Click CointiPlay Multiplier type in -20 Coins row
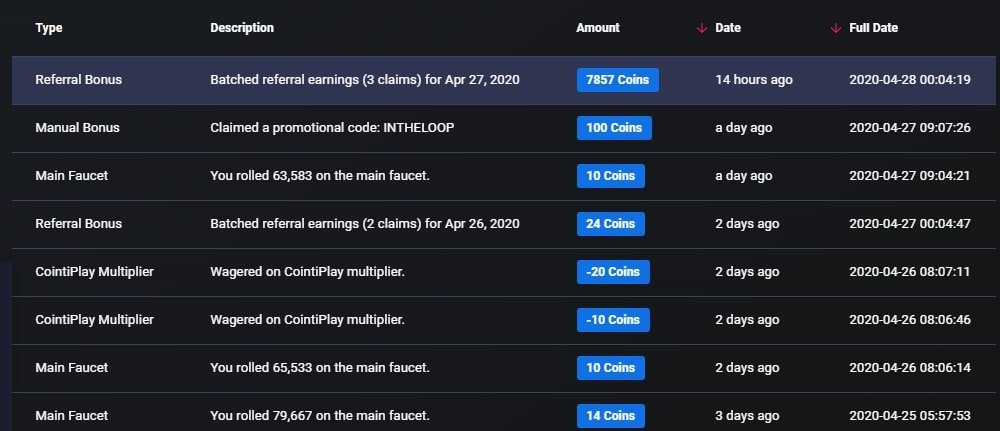1000x431 pixels. coord(94,272)
